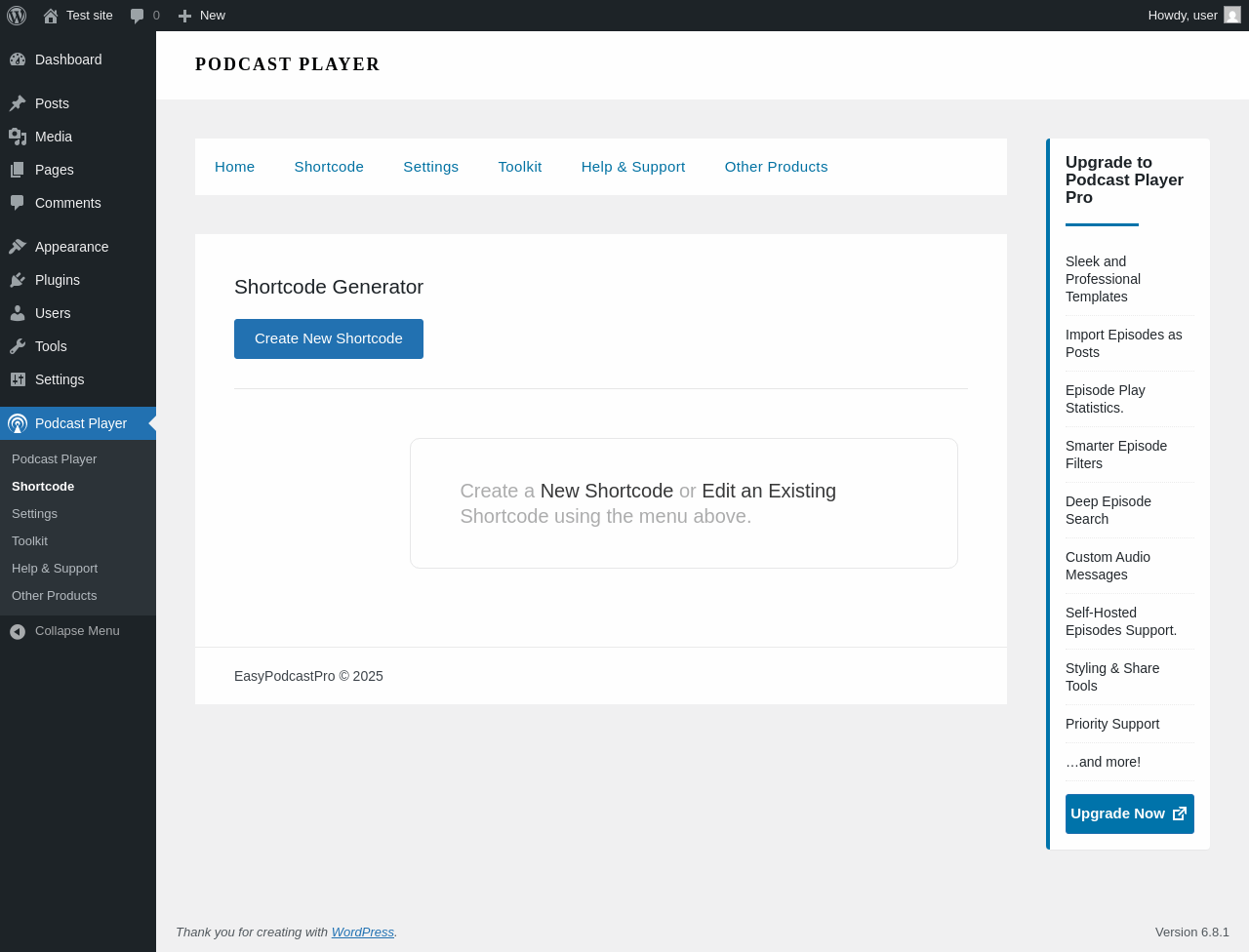Click the 'Shortcode Generator' heading
This screenshot has height=952, width=1249.
pyautogui.click(x=329, y=287)
